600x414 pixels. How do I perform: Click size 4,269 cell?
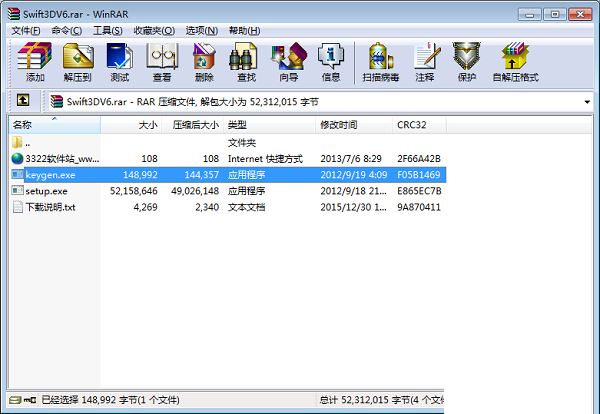tap(145, 207)
